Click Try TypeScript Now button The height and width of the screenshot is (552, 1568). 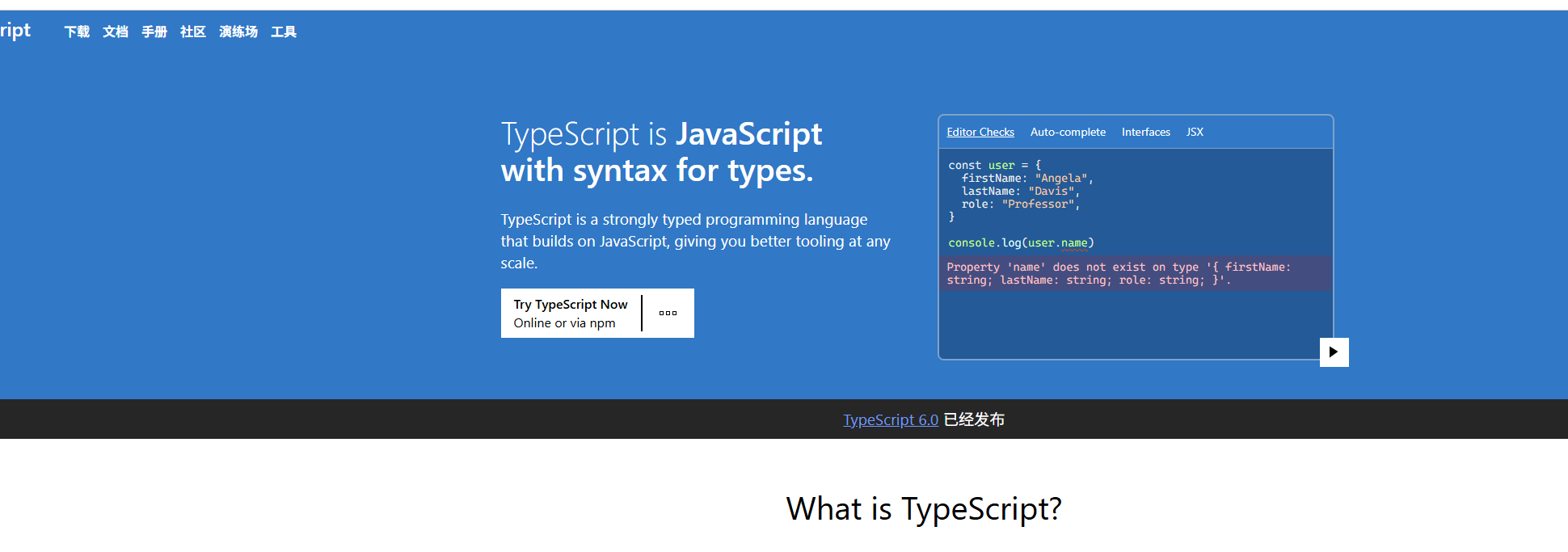(x=571, y=313)
